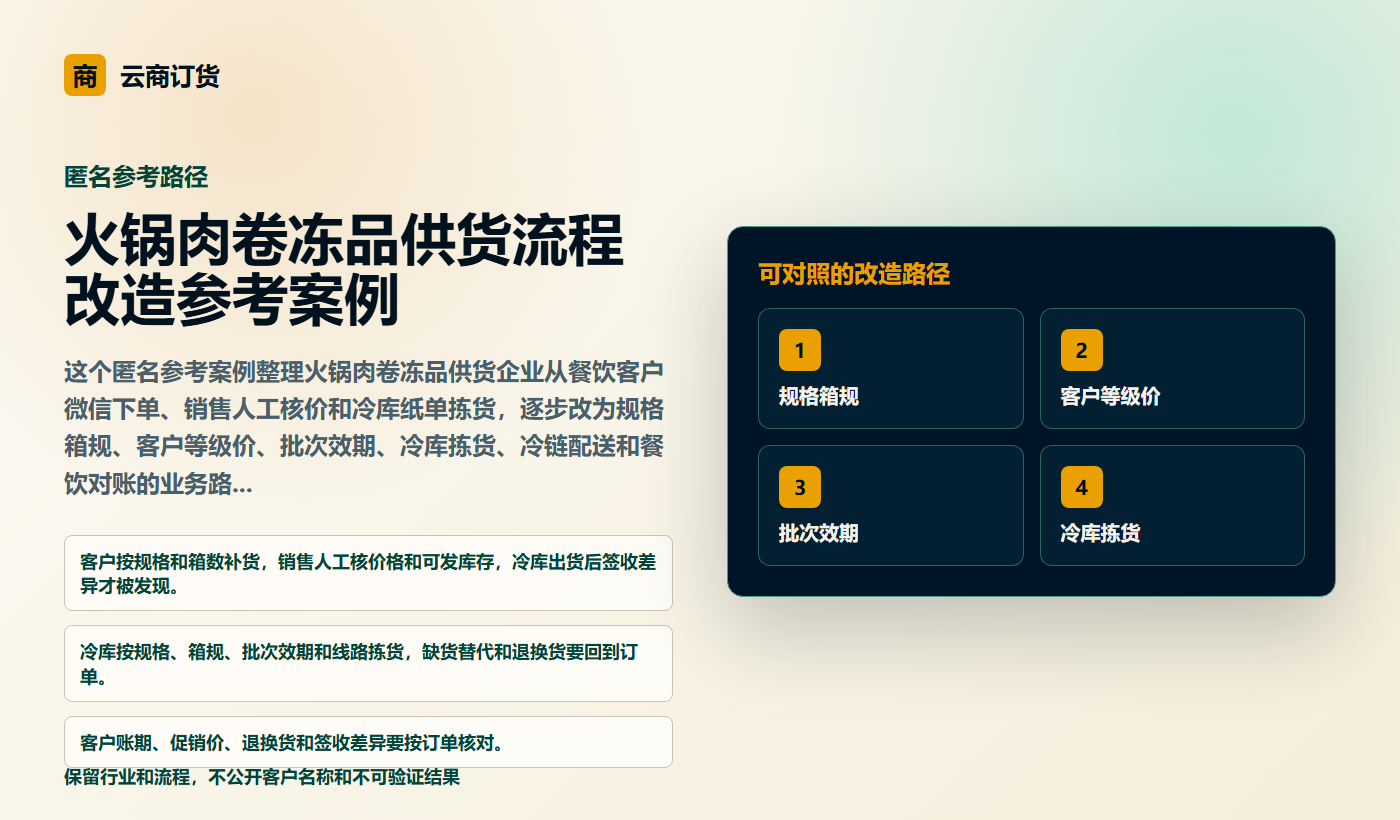Viewport: 1400px width, 820px height.
Task: Click the 火锅肉卷冻品供货流程 main heading
Action: click(x=344, y=270)
